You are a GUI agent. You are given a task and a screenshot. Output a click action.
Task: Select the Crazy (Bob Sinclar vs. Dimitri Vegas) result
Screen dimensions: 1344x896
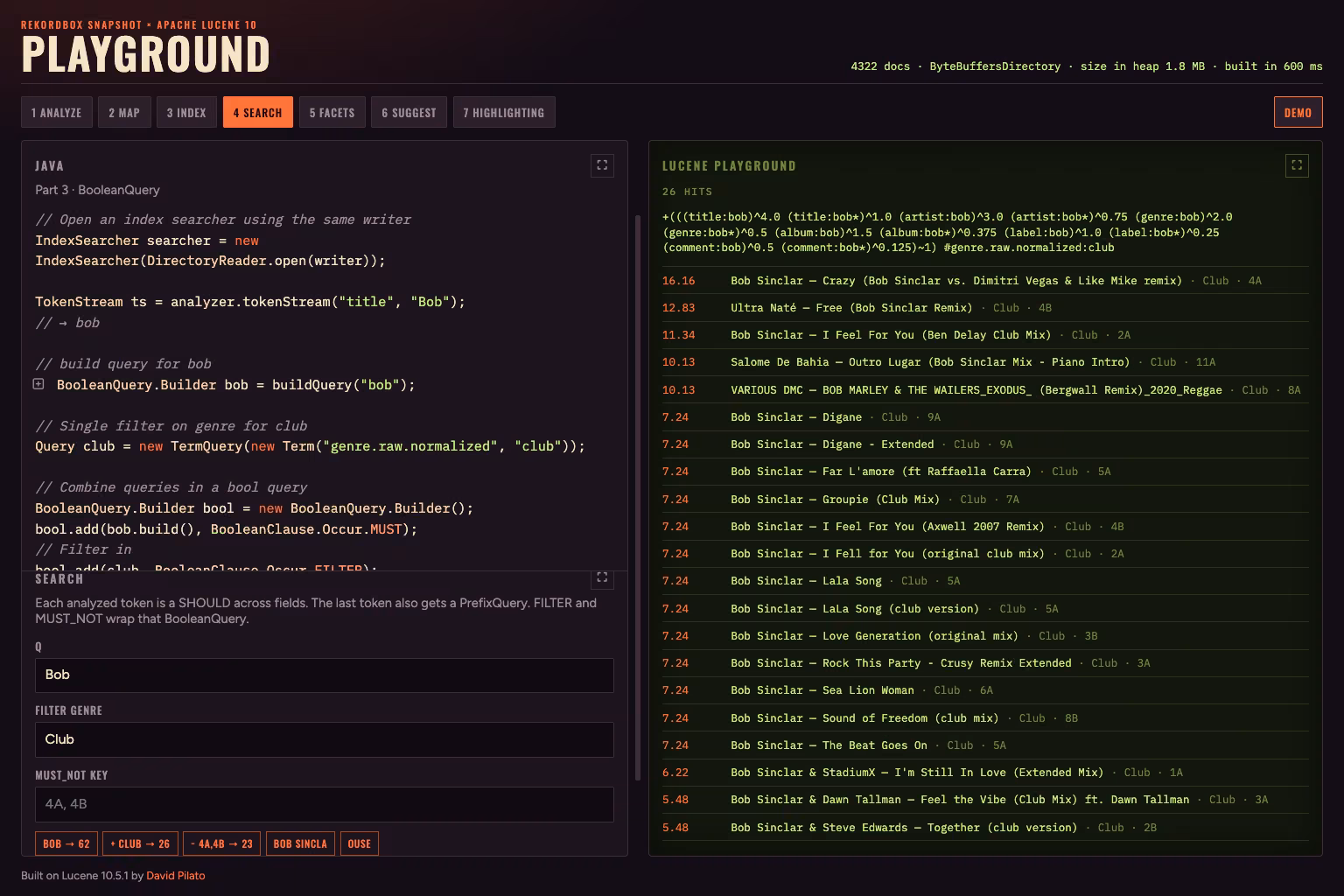(x=985, y=281)
